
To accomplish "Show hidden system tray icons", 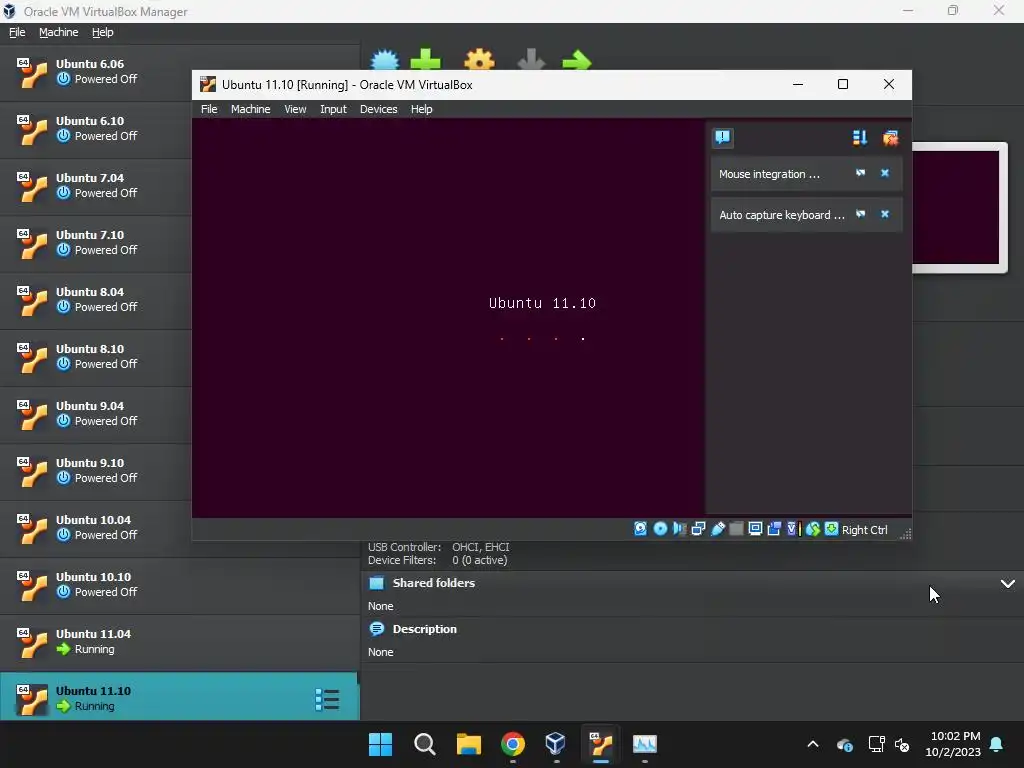I will coord(813,744).
